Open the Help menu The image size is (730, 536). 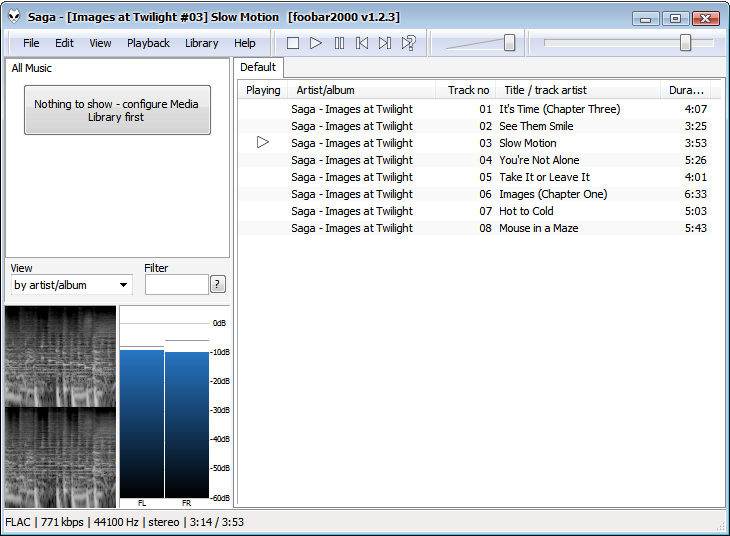click(244, 43)
